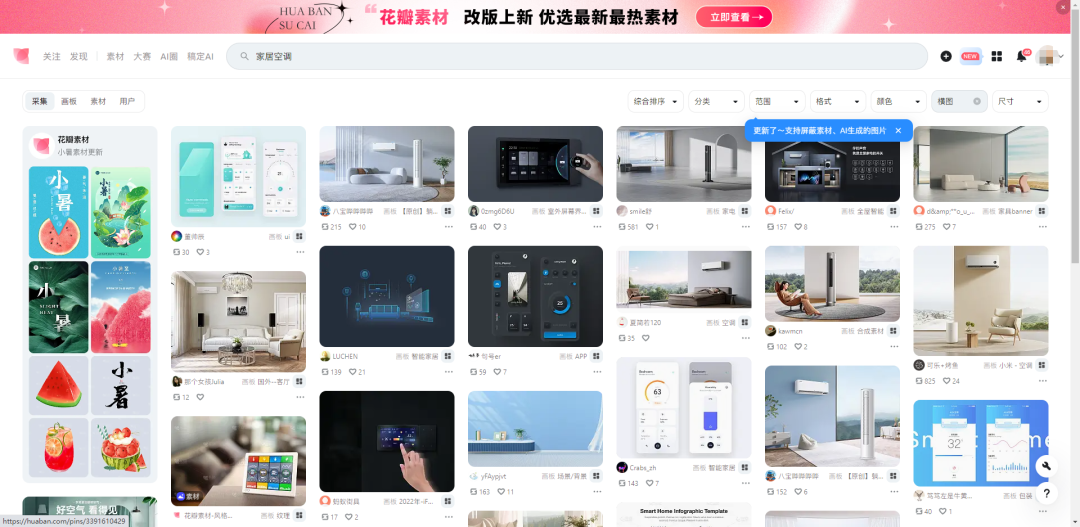Open the 综合排序 sort dropdown
This screenshot has height=527, width=1080.
click(656, 101)
